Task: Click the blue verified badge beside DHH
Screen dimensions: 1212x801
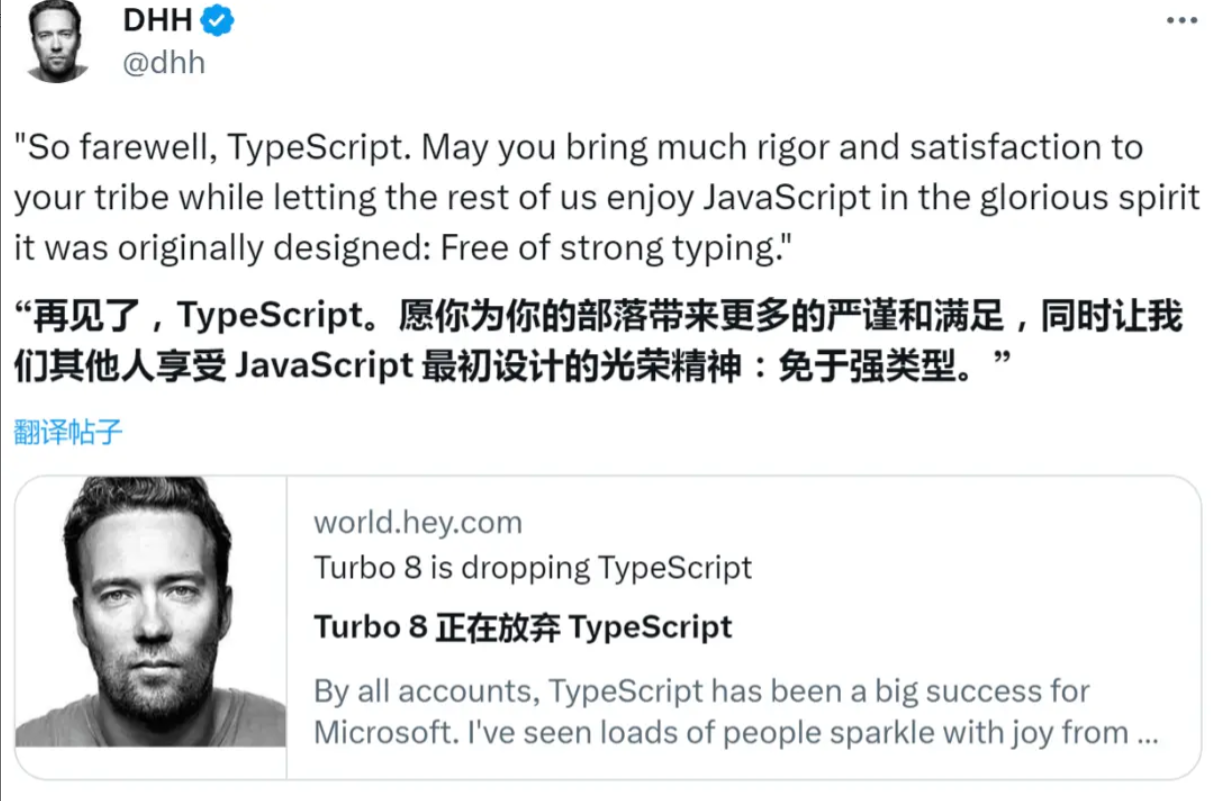Action: point(218,21)
